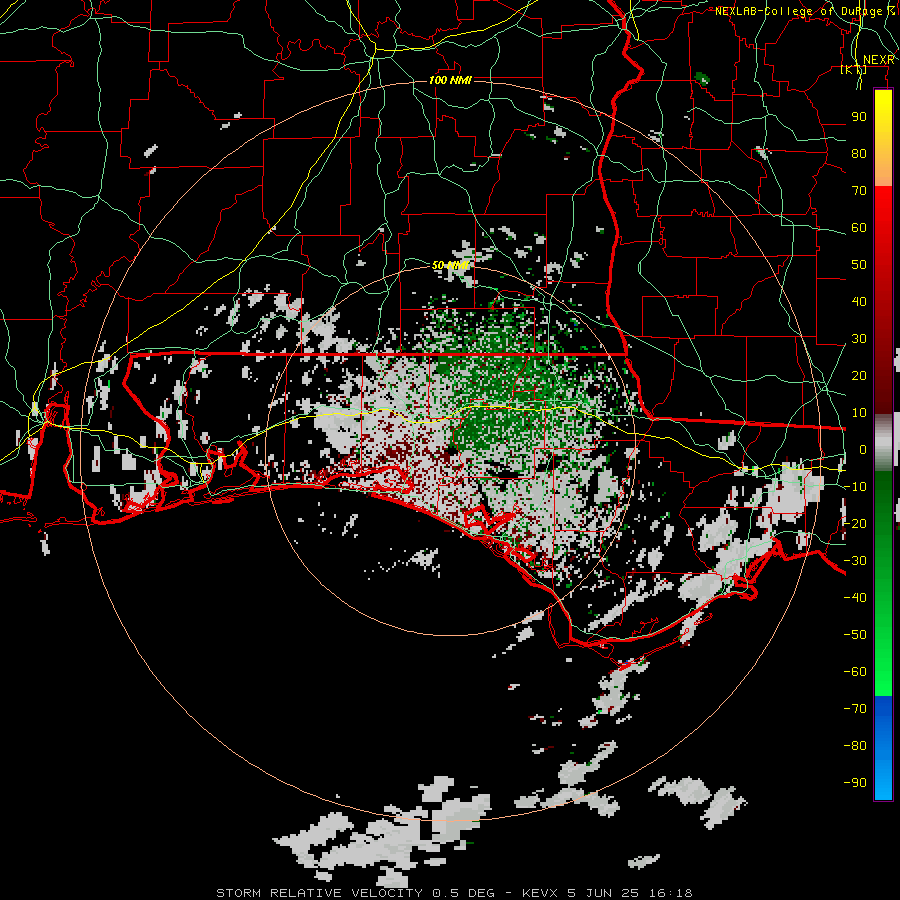Click the -70 value on the velocity scale
900x900 pixels.
(x=855, y=709)
